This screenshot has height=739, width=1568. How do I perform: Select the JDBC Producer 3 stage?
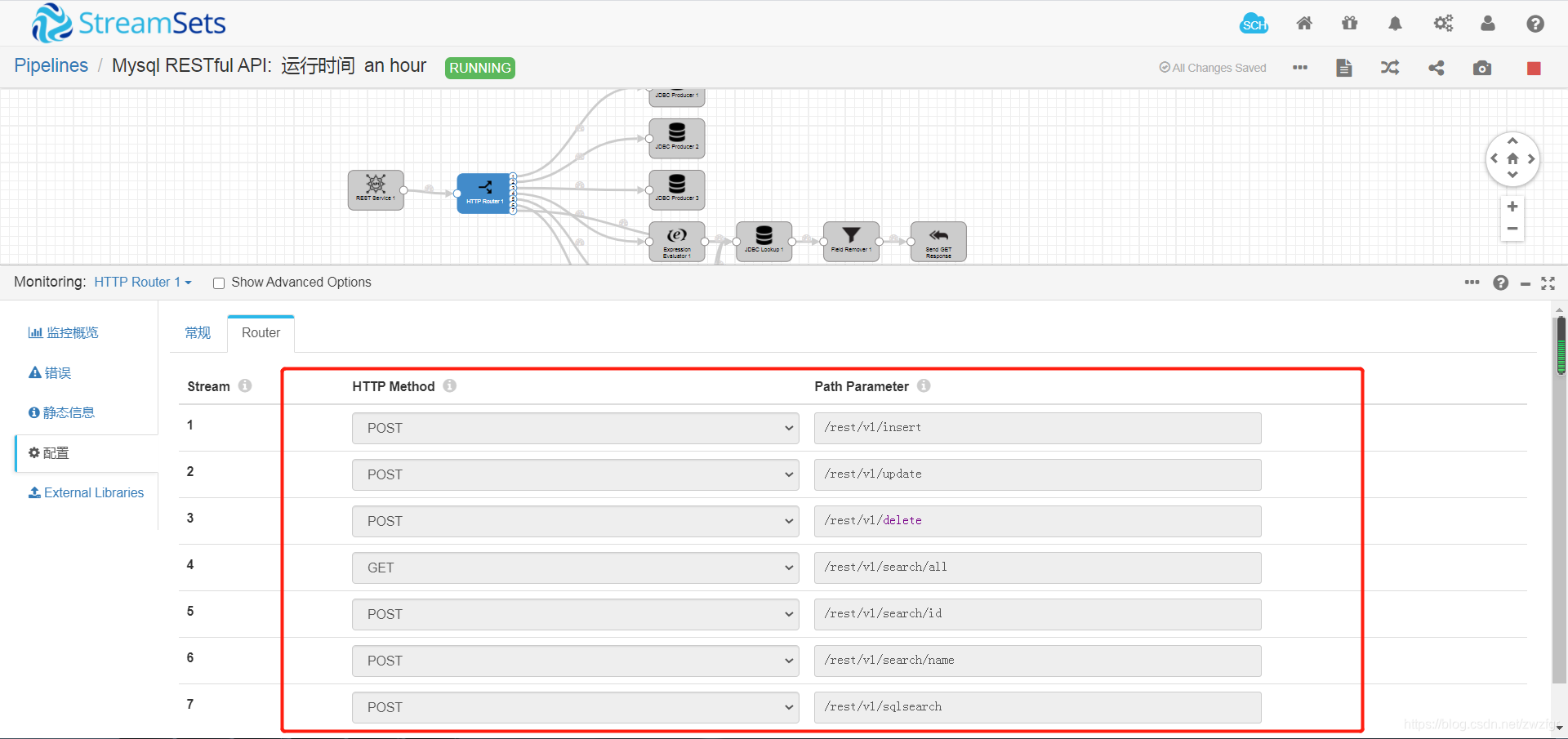tap(677, 189)
